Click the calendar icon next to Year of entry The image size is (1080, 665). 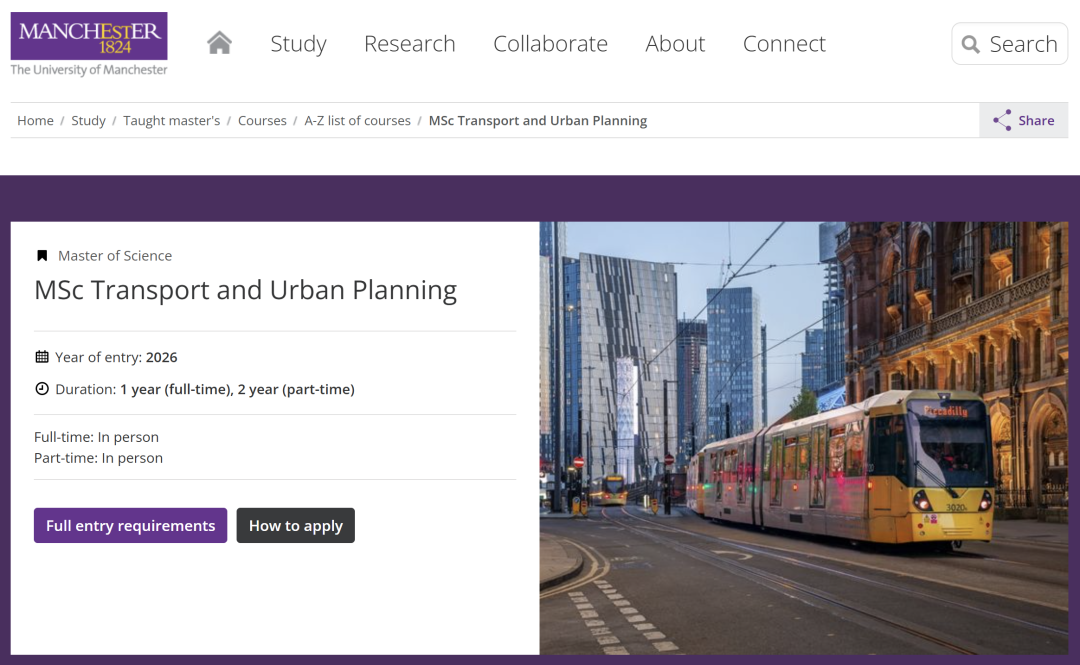pyautogui.click(x=42, y=357)
